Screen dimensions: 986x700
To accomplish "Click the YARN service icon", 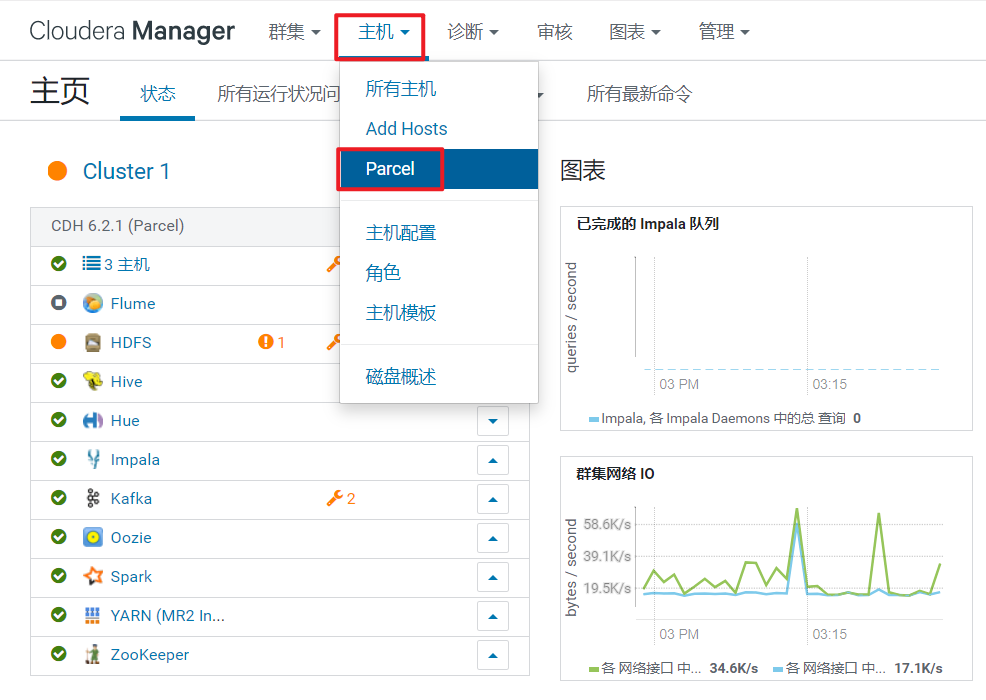I will tap(92, 615).
